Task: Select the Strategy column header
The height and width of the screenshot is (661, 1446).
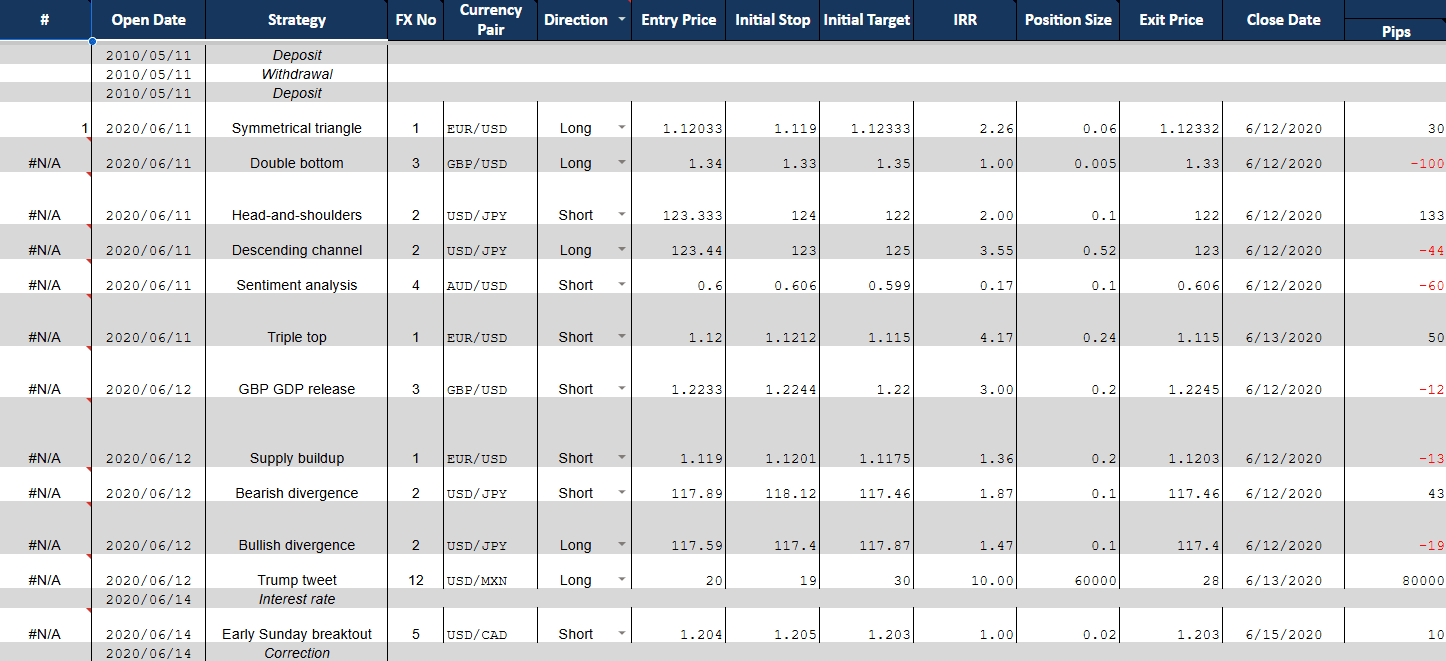Action: click(x=297, y=20)
